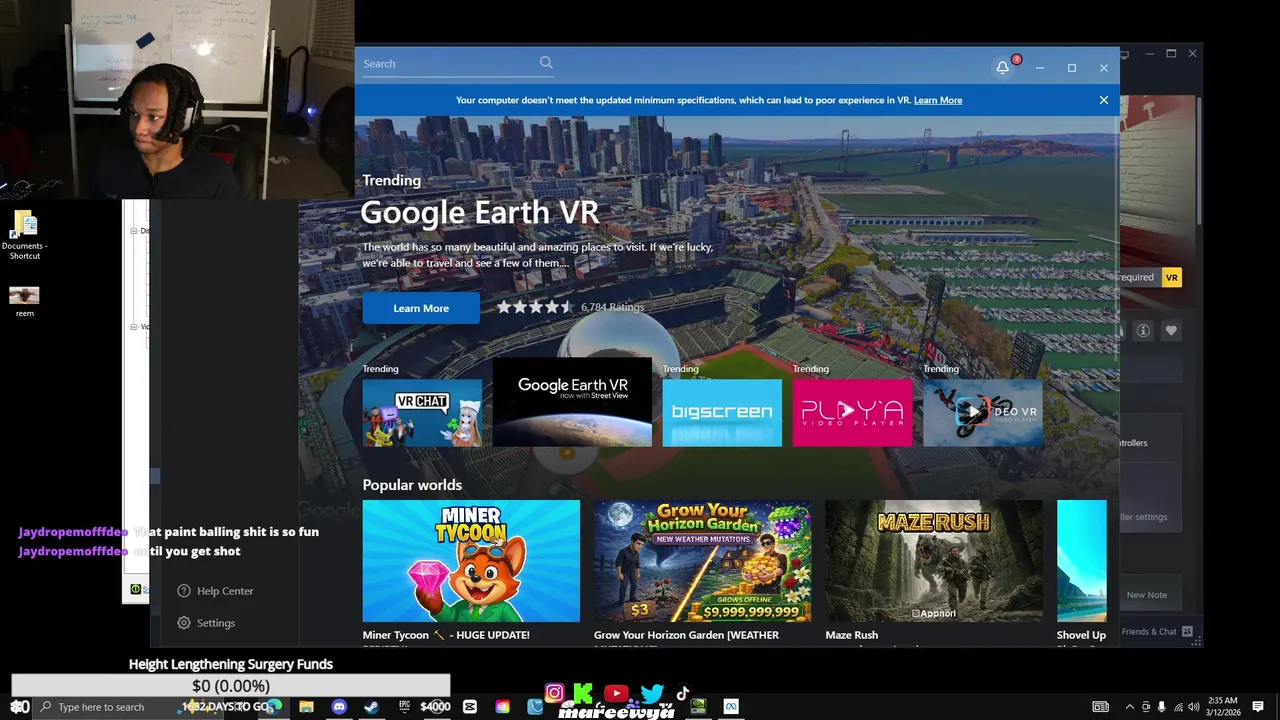Open Discord from the taskbar
Screen dimensions: 1280x720
tap(339, 707)
